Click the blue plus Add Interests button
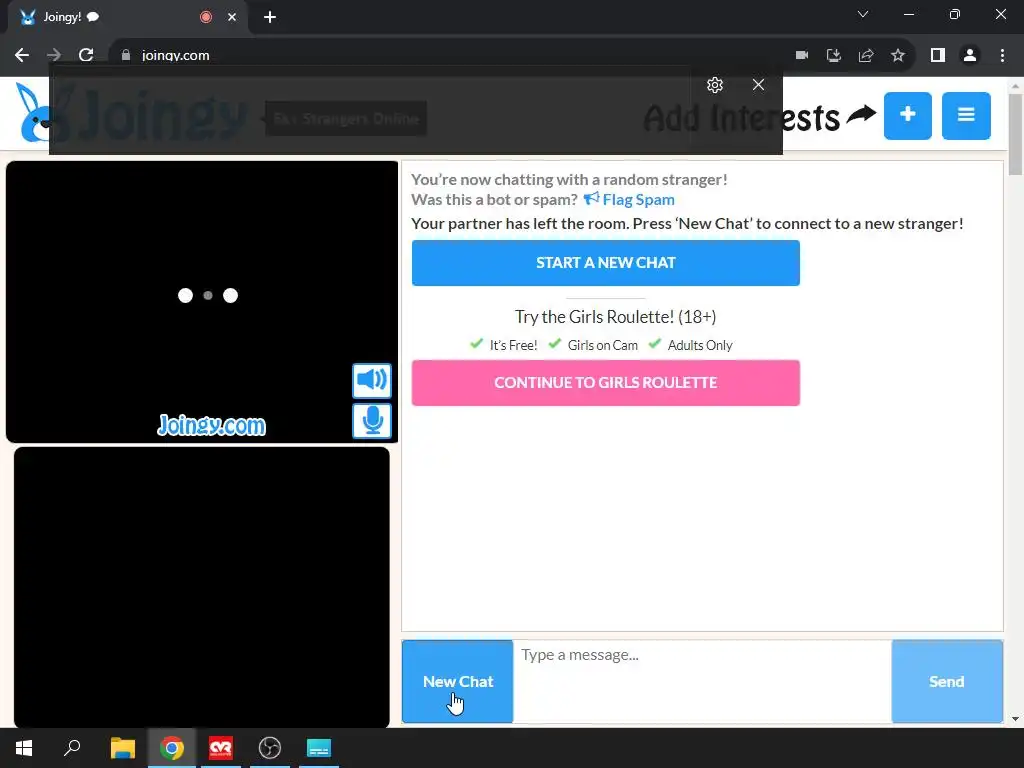This screenshot has height=768, width=1024. [908, 116]
